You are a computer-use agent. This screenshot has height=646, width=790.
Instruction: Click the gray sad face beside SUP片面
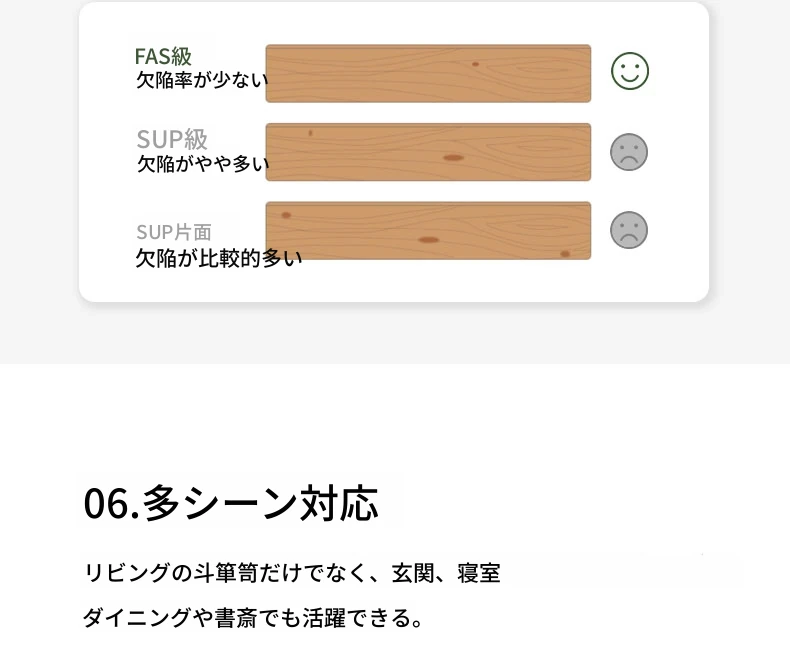pyautogui.click(x=629, y=230)
